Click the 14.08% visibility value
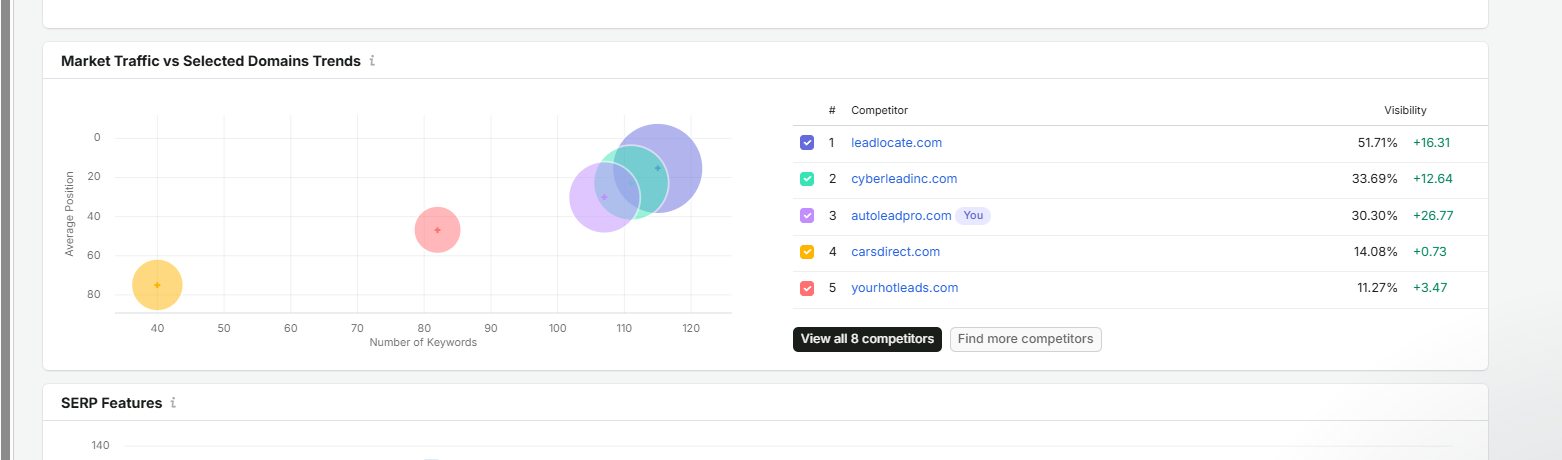 tap(1375, 252)
